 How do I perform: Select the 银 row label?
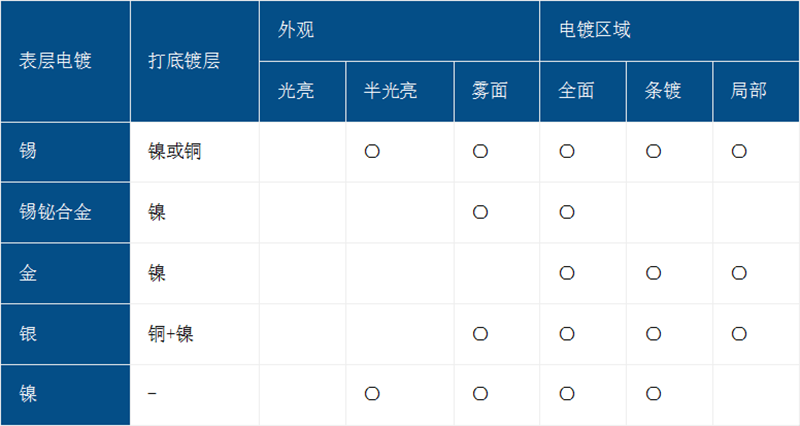28,334
